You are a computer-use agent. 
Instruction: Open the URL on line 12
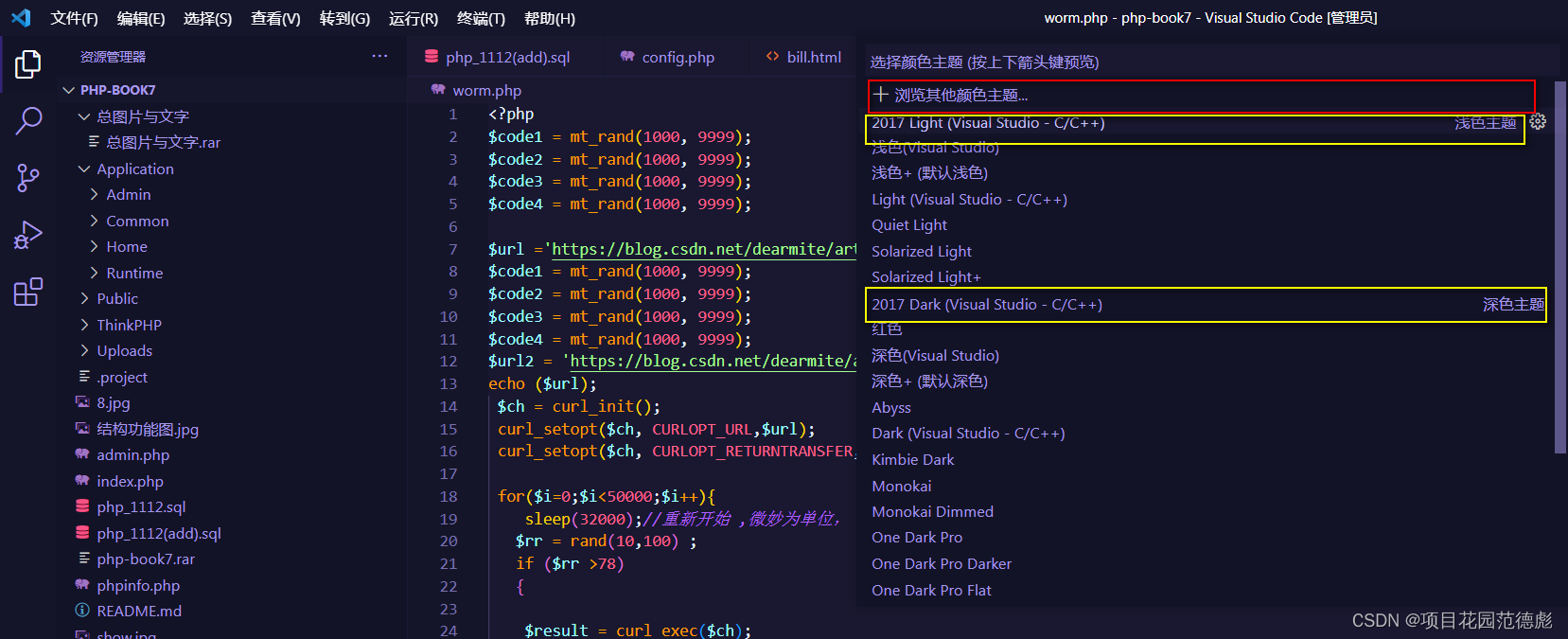pos(714,361)
